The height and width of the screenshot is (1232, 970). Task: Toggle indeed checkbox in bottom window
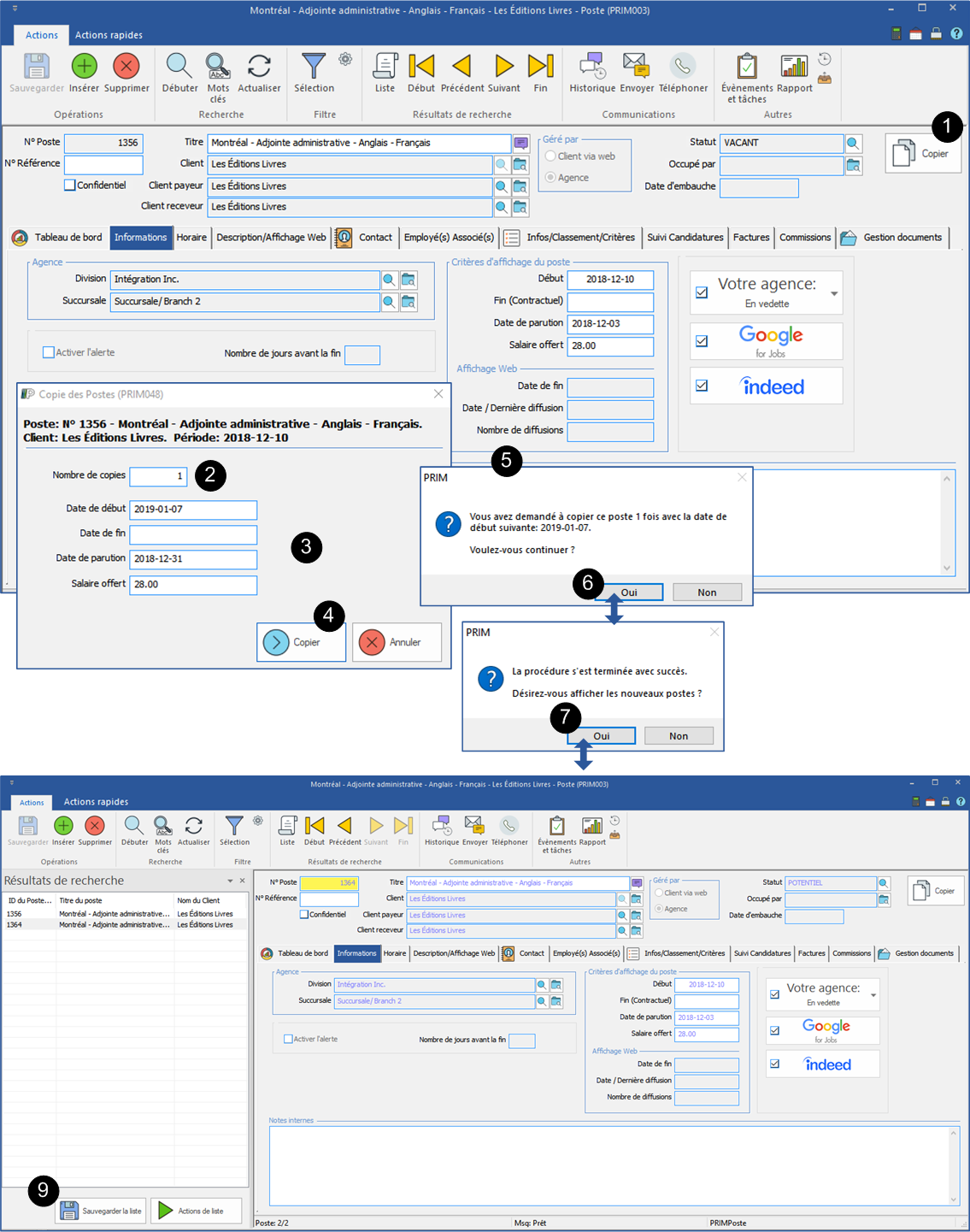774,1064
